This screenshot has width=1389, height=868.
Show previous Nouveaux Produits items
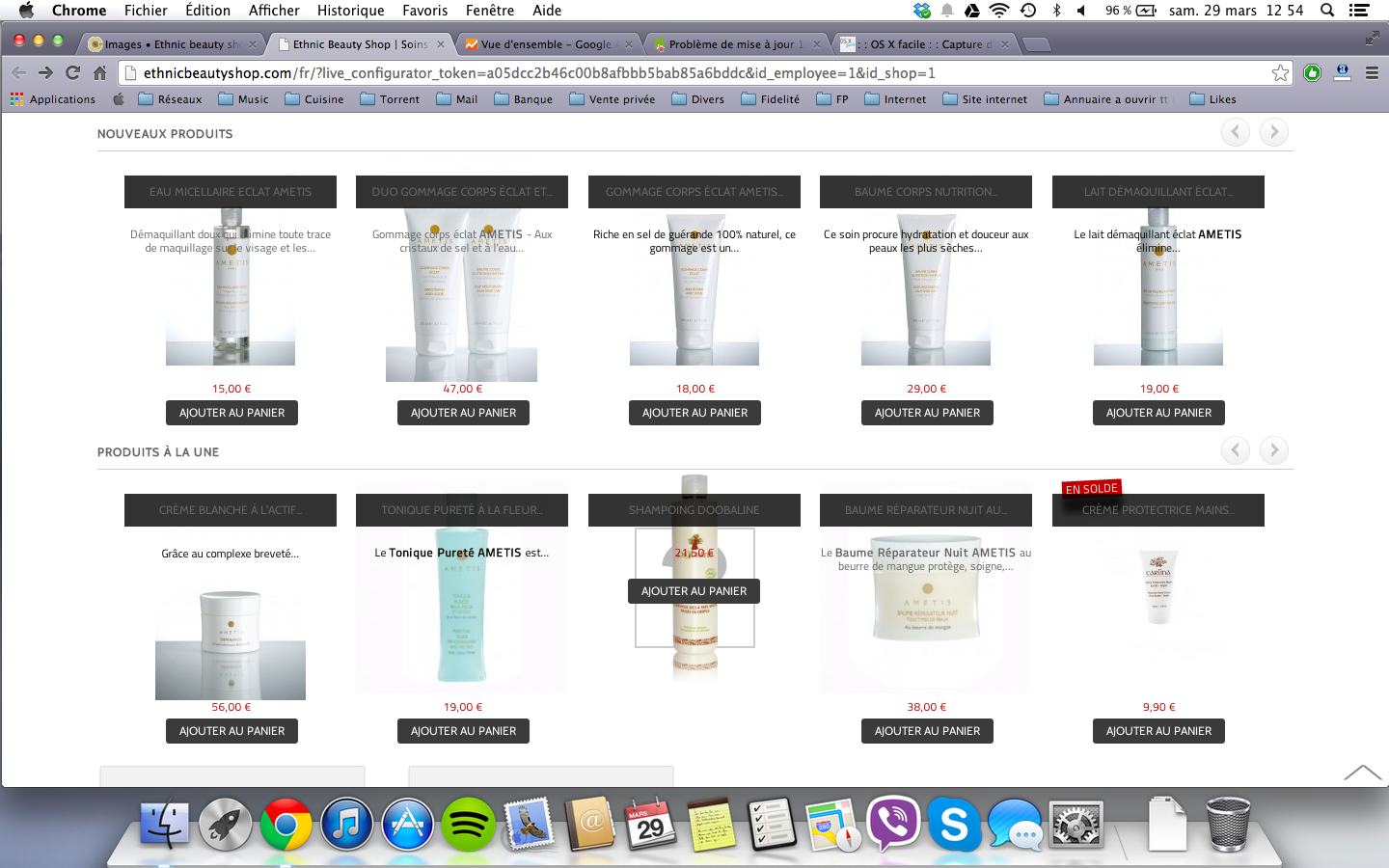point(1236,132)
